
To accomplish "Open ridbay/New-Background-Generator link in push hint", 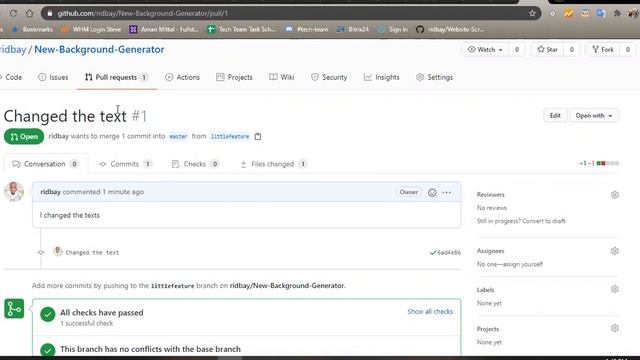I will tap(287, 285).
